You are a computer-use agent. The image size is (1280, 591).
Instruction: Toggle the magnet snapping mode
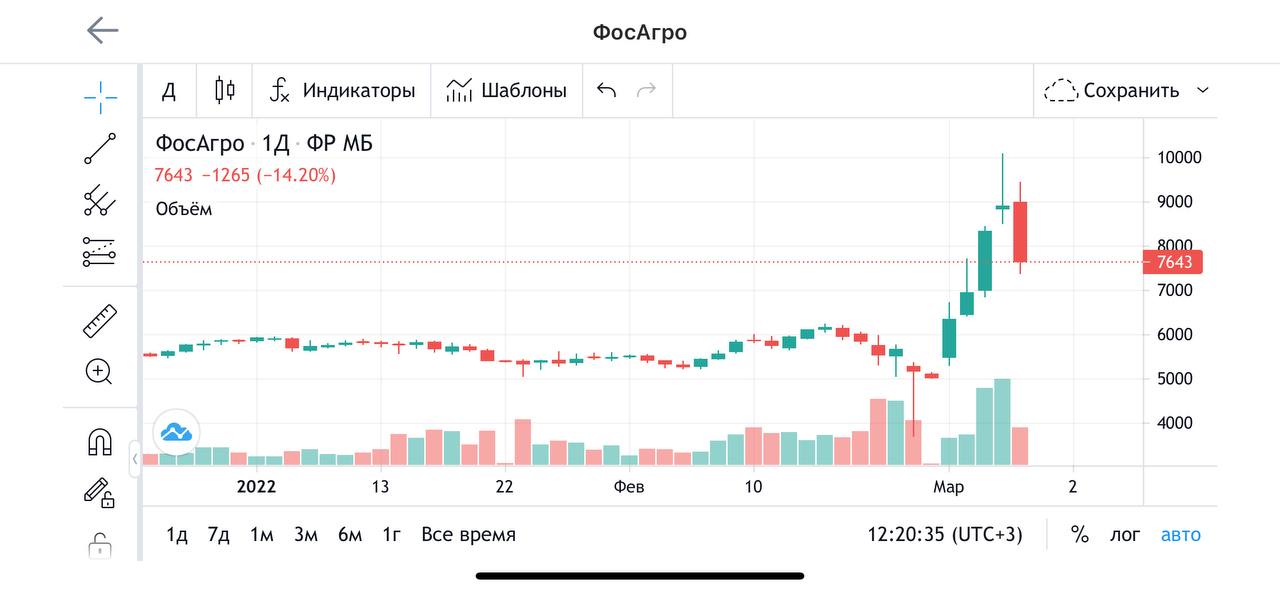click(100, 441)
